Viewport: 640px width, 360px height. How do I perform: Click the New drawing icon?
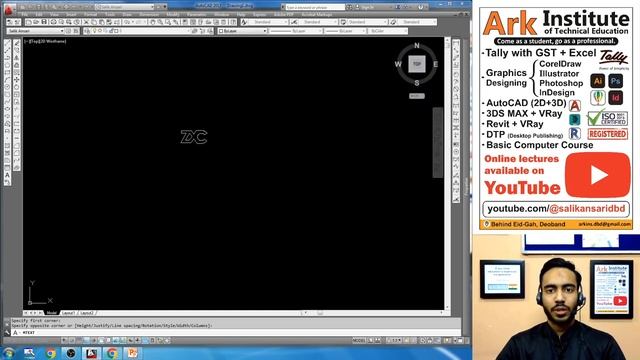point(28,22)
